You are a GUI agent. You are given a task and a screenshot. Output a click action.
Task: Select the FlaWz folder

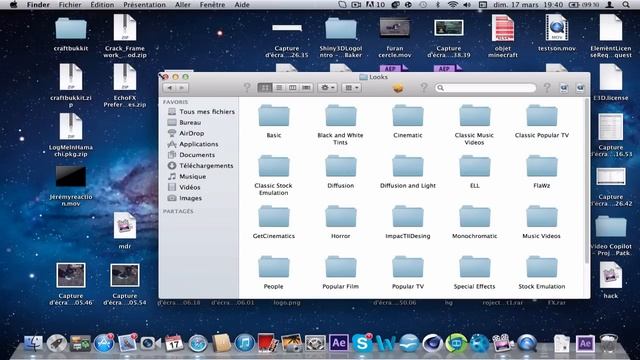(542, 166)
